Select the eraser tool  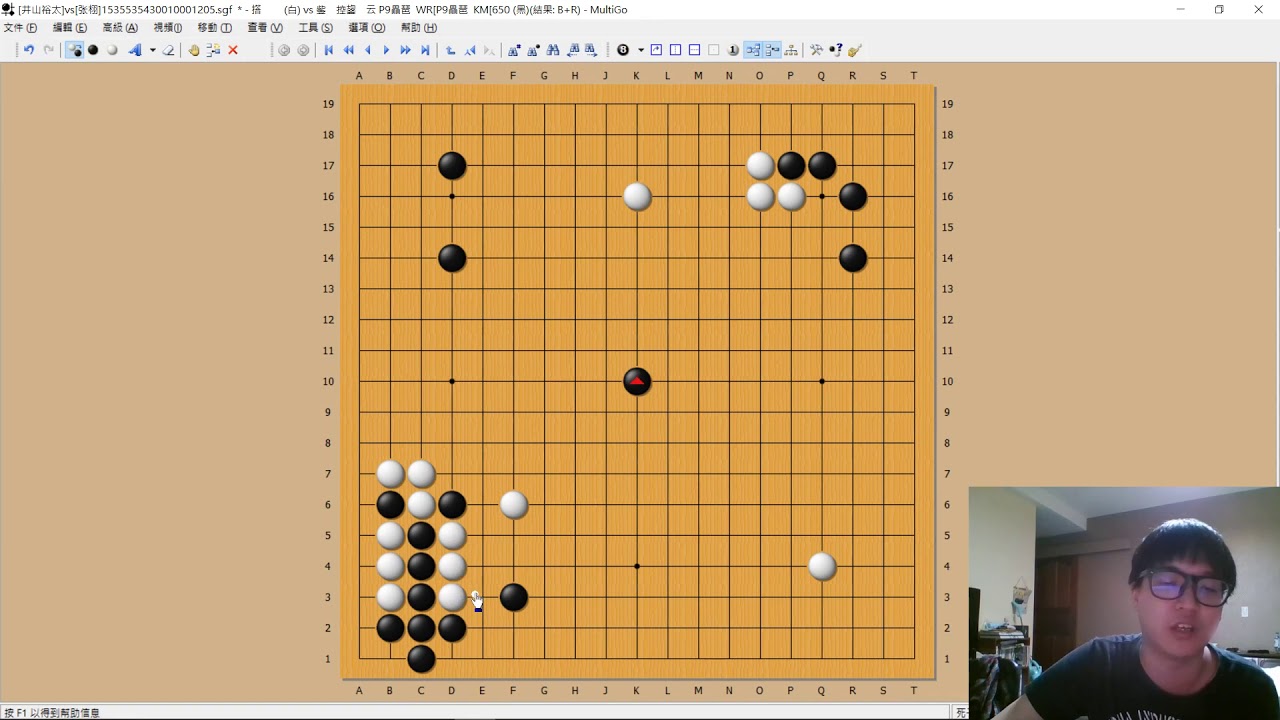point(168,50)
